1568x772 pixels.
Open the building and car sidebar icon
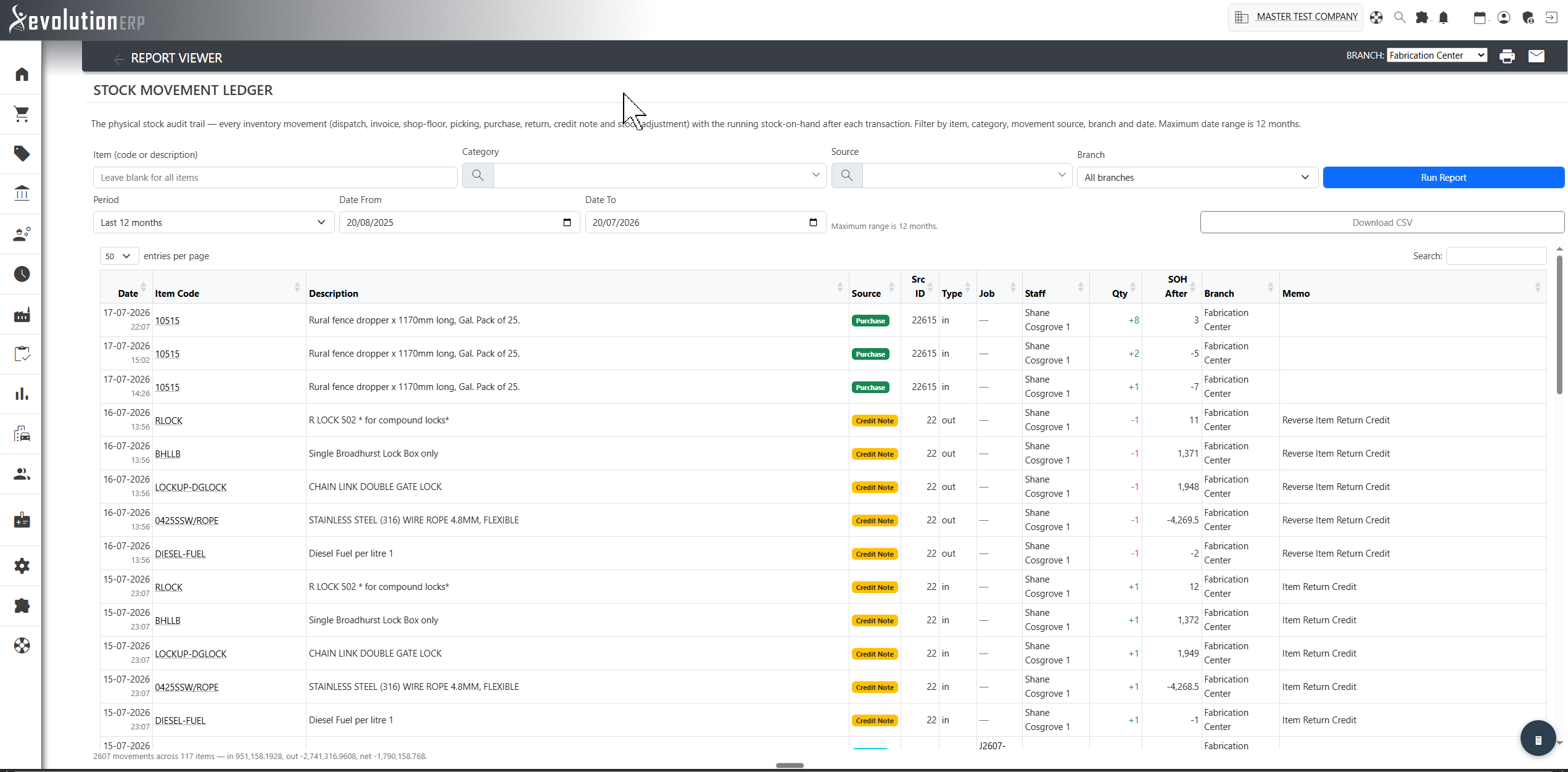pyautogui.click(x=22, y=434)
